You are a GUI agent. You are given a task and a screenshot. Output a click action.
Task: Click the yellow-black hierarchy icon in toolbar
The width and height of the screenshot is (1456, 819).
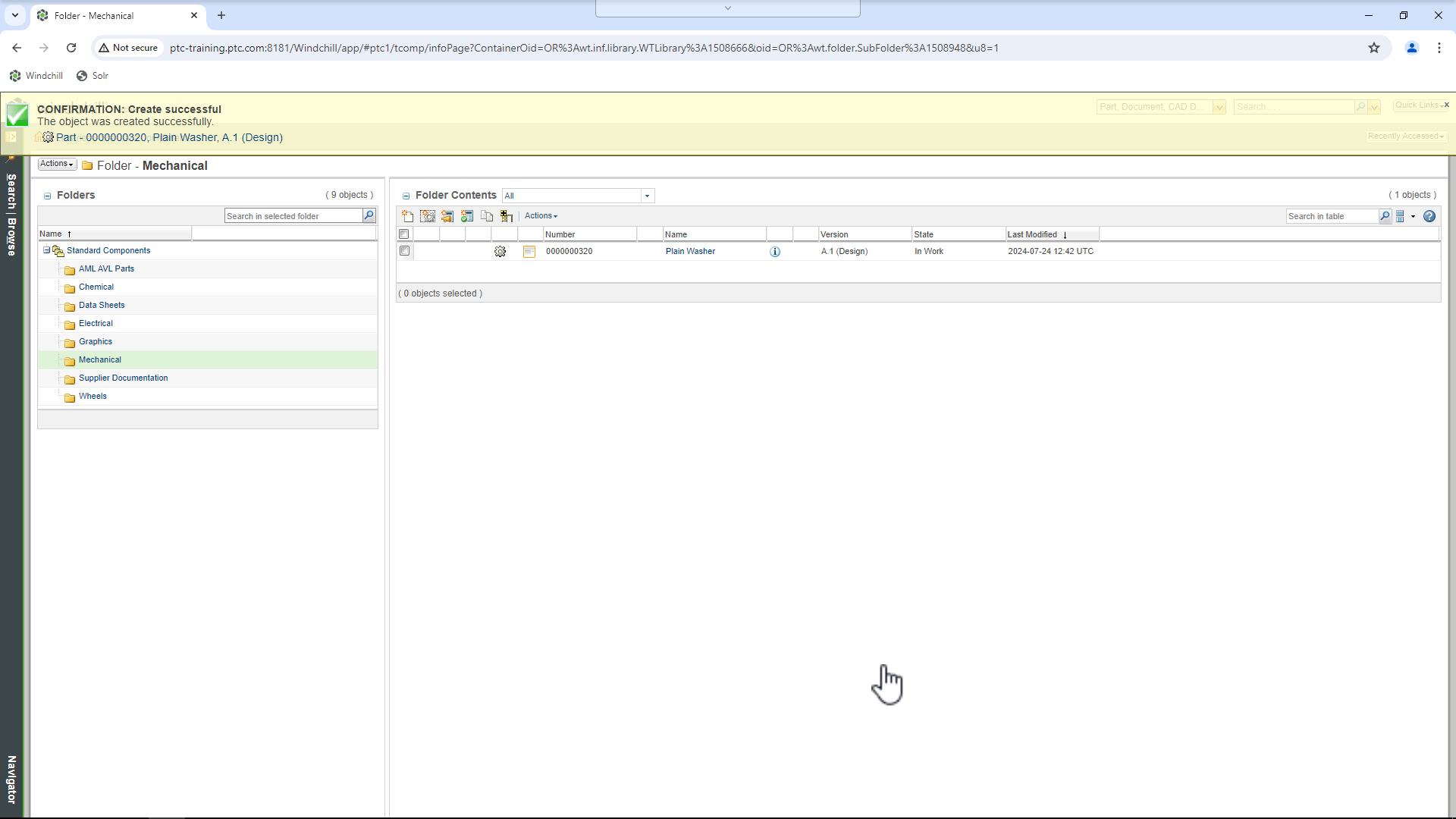click(x=507, y=216)
